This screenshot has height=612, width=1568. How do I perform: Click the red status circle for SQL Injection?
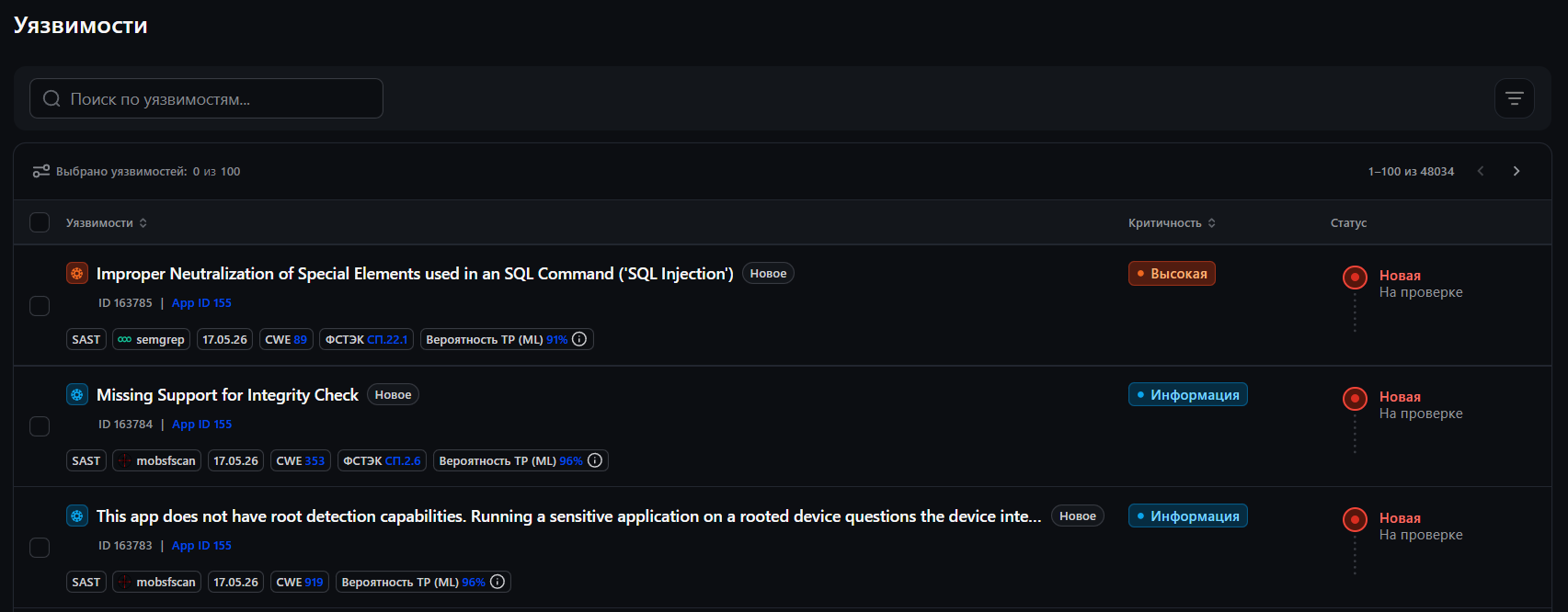[x=1355, y=277]
